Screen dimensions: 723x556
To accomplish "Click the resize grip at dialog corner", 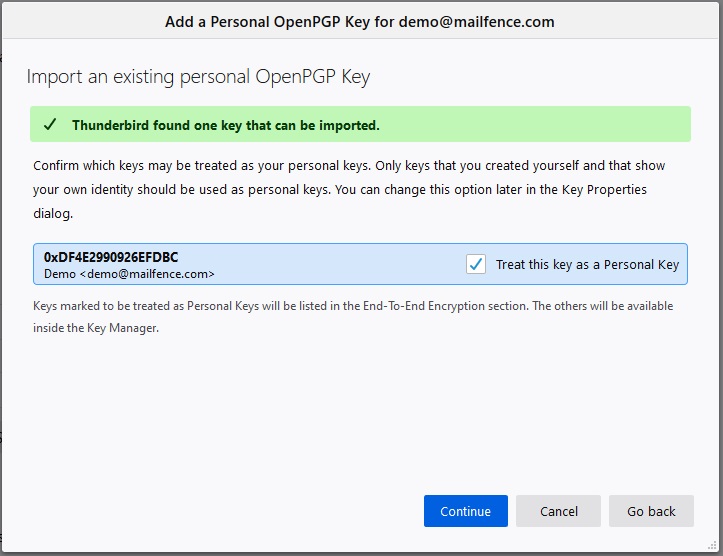I will coord(712,546).
